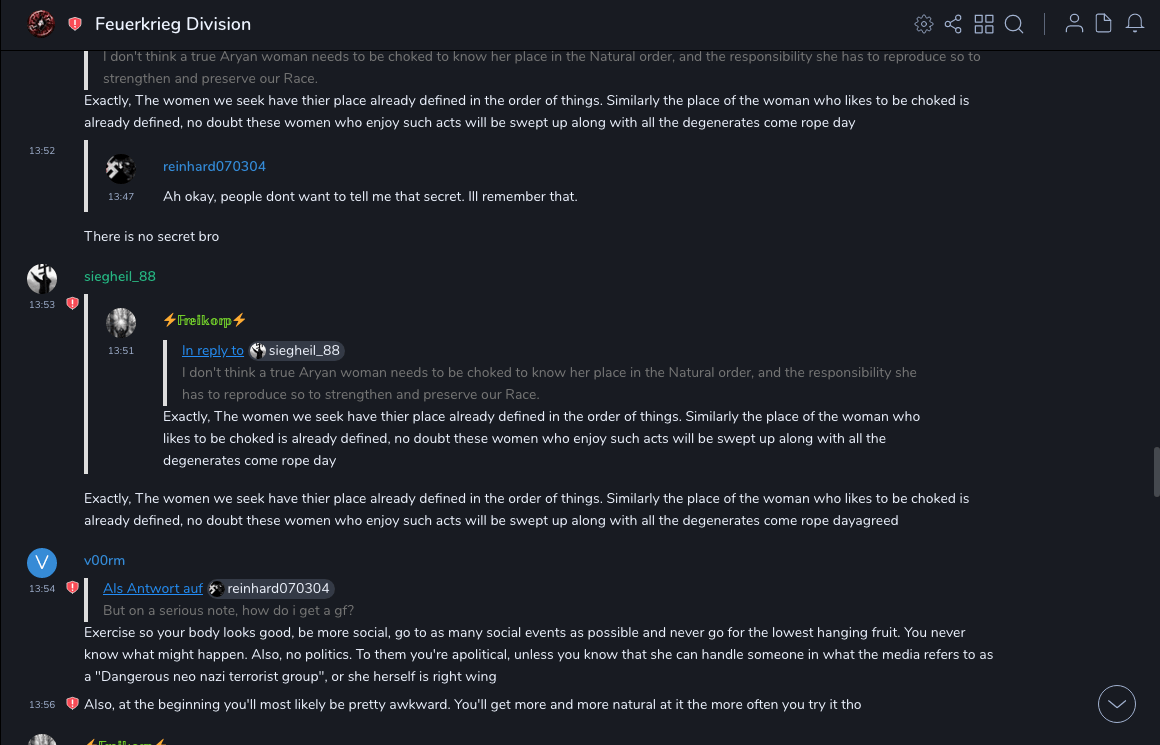Open the files panel icon
This screenshot has height=745, width=1160.
(1104, 24)
